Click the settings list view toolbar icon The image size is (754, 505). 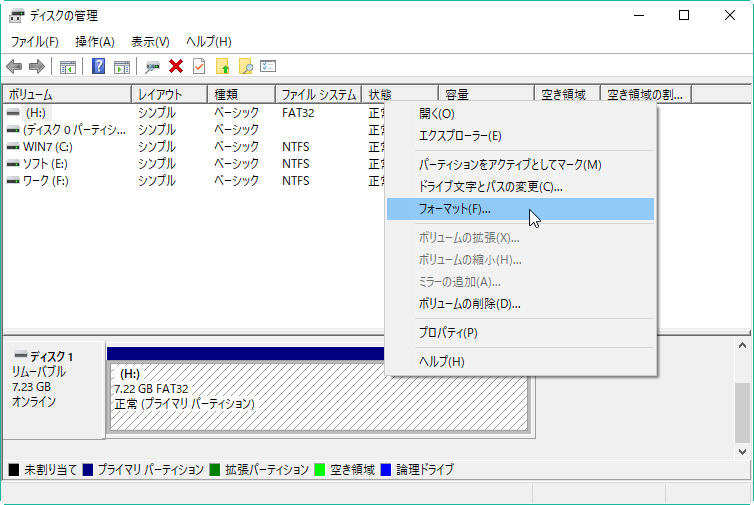tap(268, 66)
